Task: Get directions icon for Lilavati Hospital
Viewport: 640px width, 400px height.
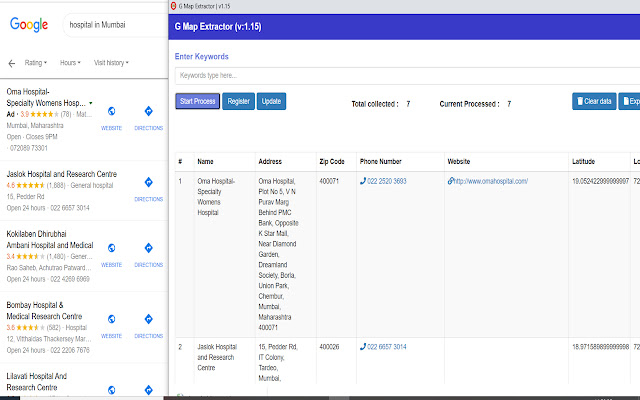Action: [149, 390]
